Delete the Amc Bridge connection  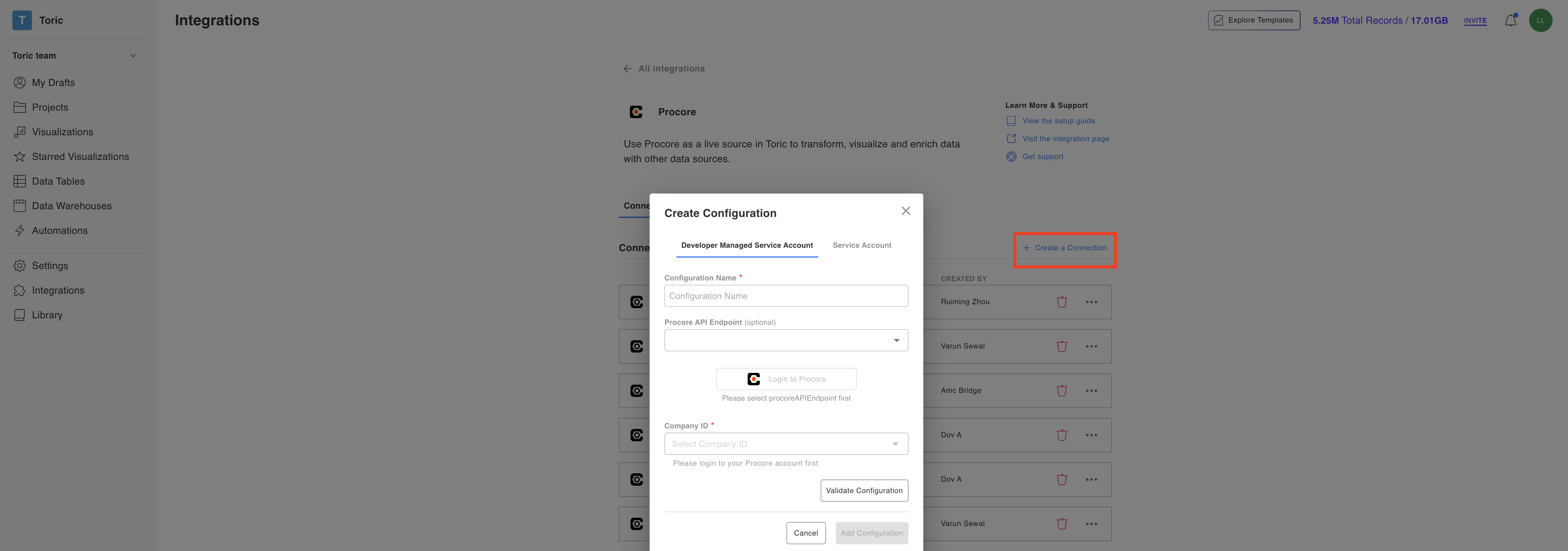pos(1062,391)
